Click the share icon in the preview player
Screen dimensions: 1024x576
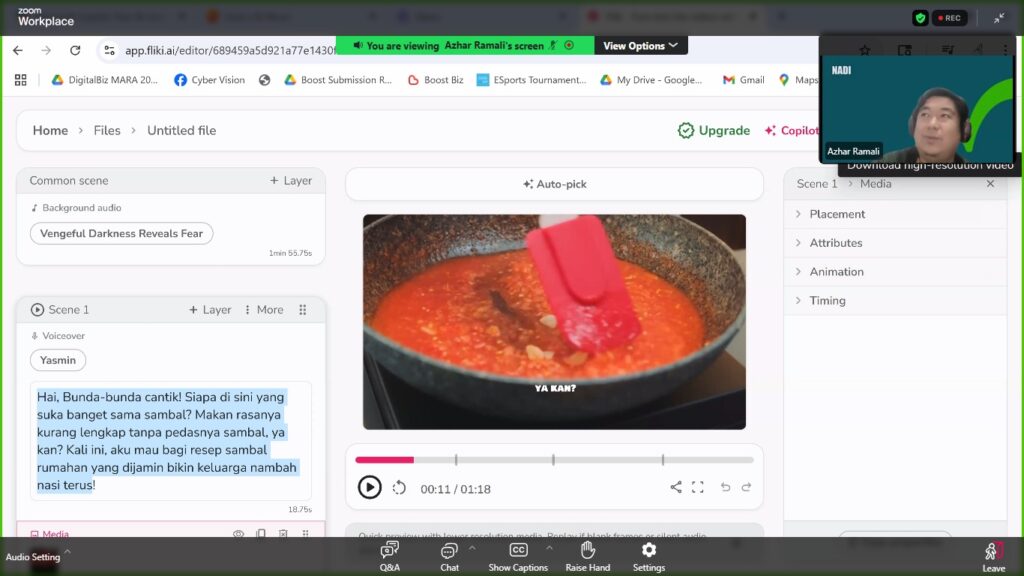tap(676, 487)
